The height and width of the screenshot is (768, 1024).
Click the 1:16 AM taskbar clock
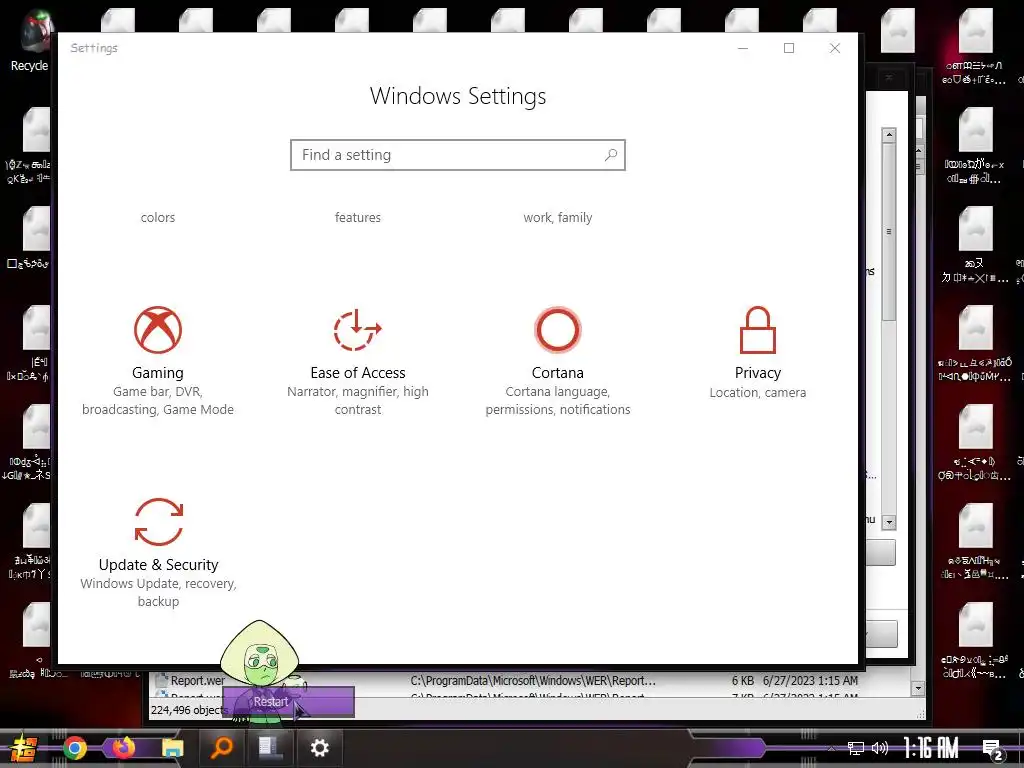coord(930,748)
